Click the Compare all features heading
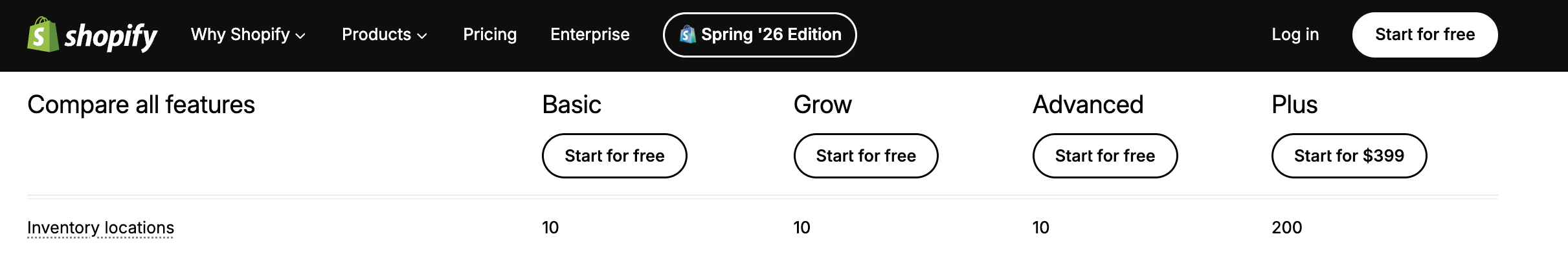This screenshot has height=256, width=1568. tap(141, 105)
